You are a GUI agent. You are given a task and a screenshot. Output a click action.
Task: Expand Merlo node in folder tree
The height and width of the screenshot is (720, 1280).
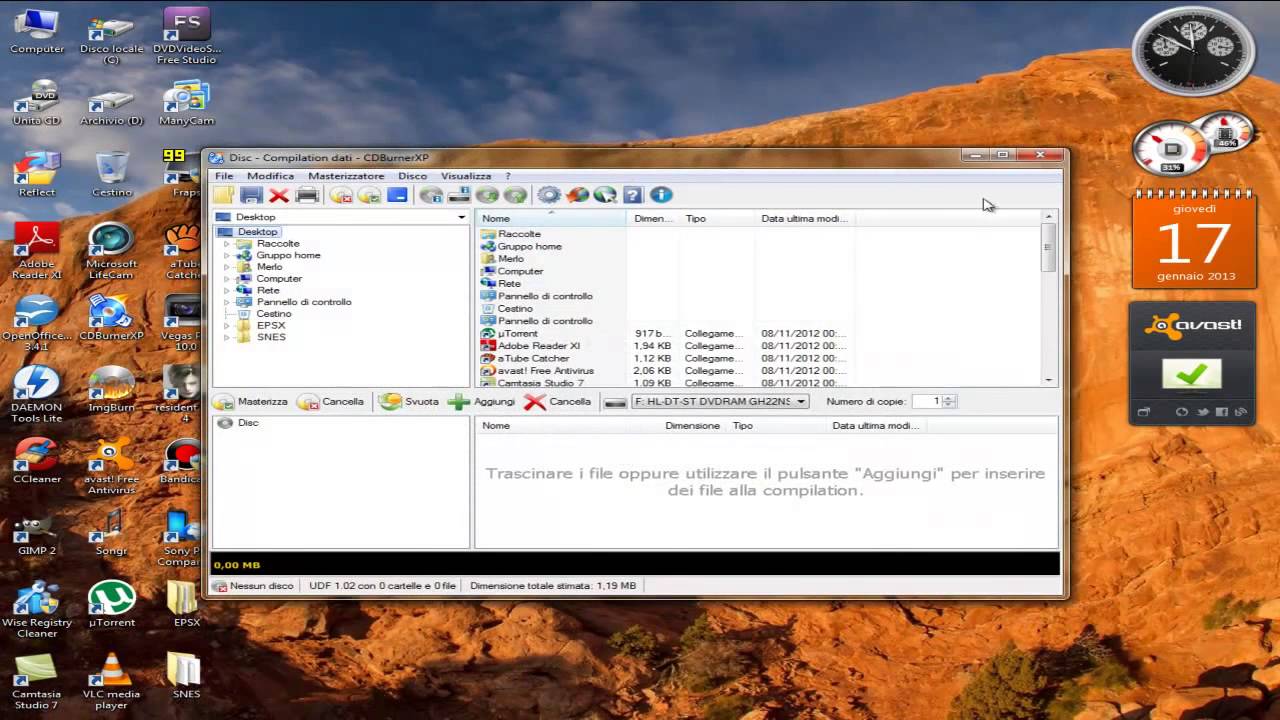click(x=227, y=267)
